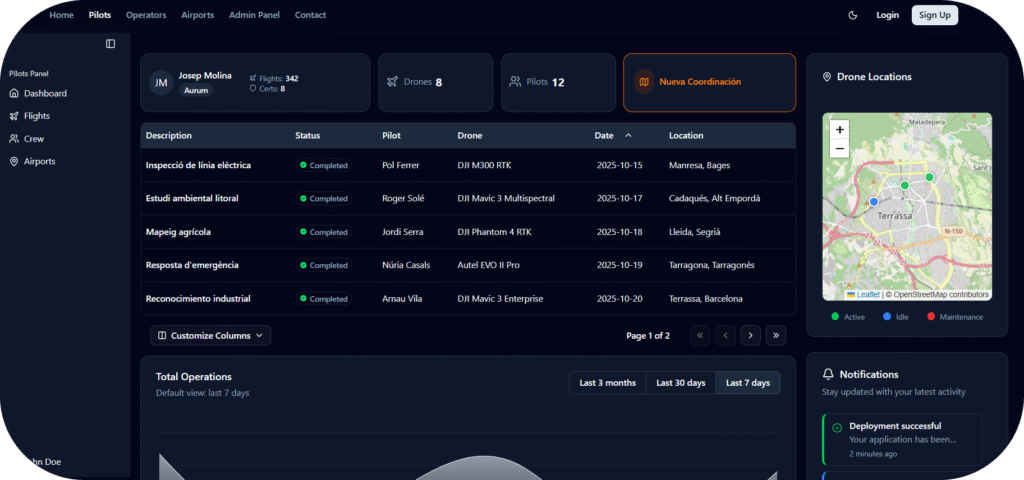The width and height of the screenshot is (1024, 480).
Task: Click the Nueva Coordinación card
Action: tap(709, 82)
